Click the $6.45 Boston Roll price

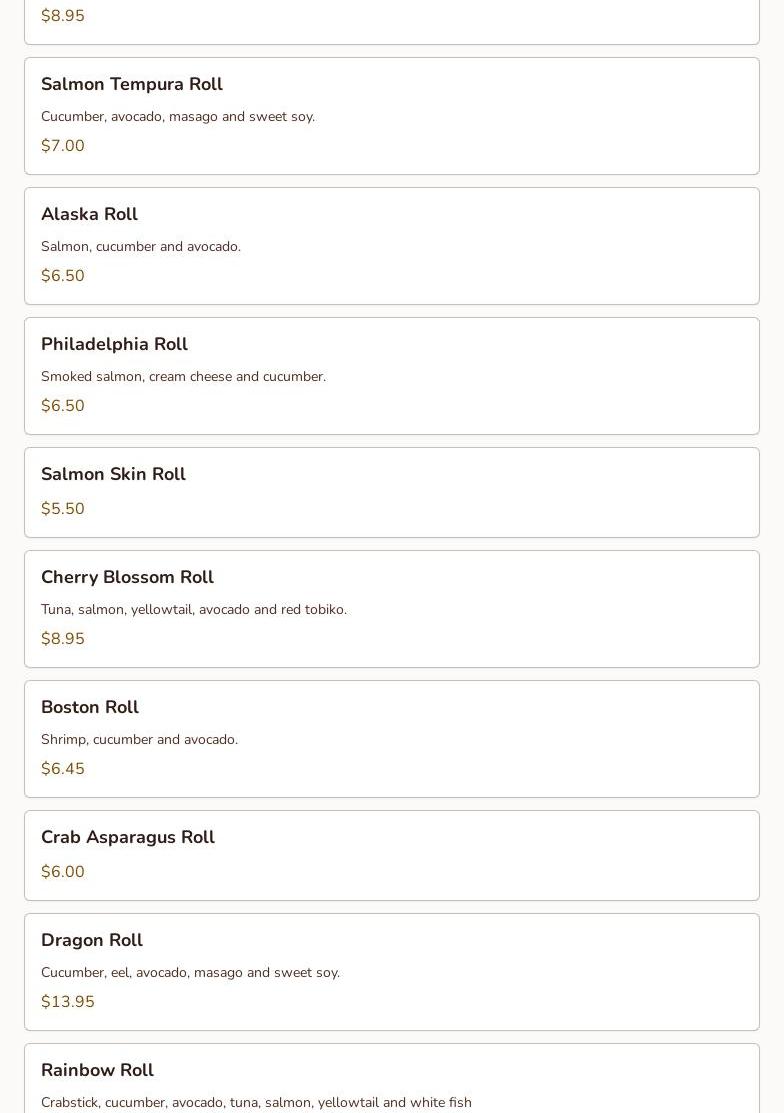[63, 769]
